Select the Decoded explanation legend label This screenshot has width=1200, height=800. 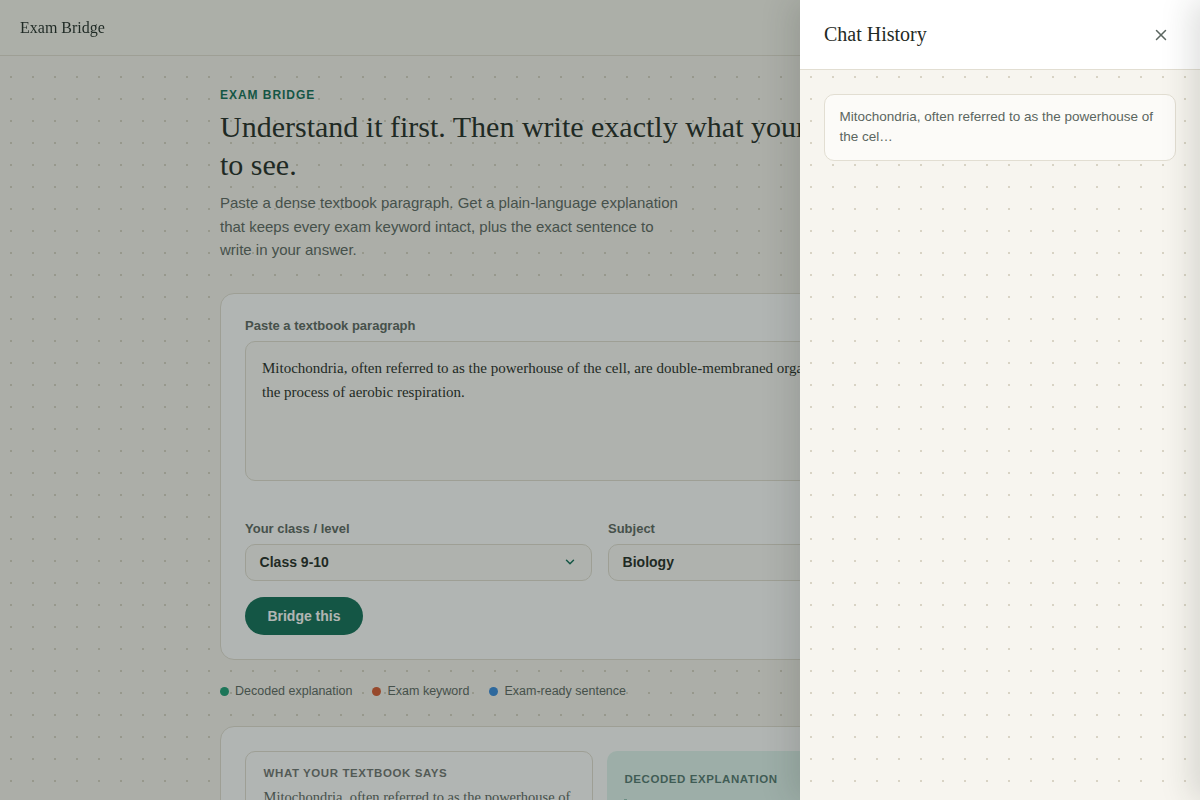coord(294,691)
